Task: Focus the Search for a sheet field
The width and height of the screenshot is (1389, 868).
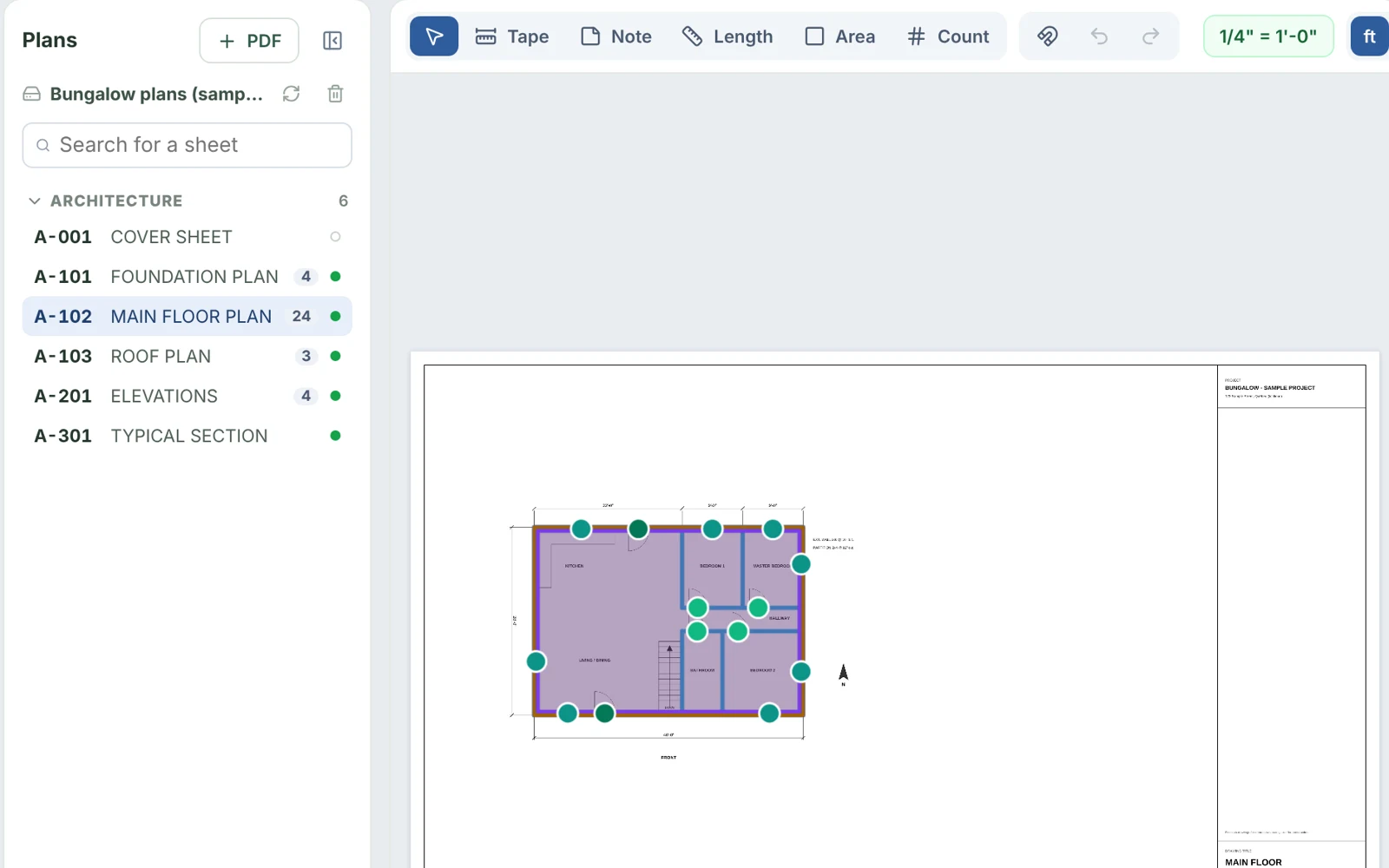Action: coord(187,145)
